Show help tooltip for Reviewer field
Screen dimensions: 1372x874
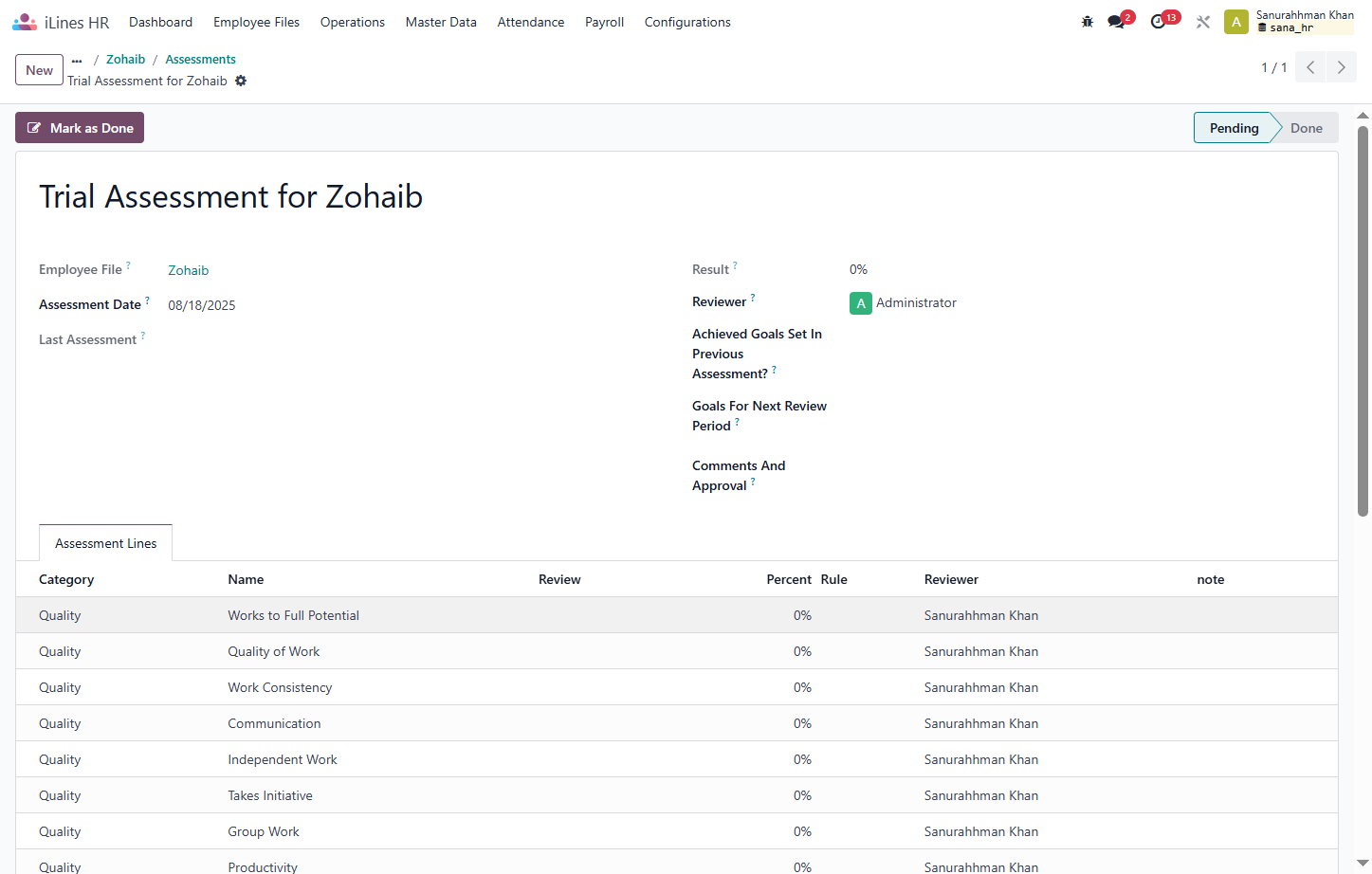tap(753, 297)
